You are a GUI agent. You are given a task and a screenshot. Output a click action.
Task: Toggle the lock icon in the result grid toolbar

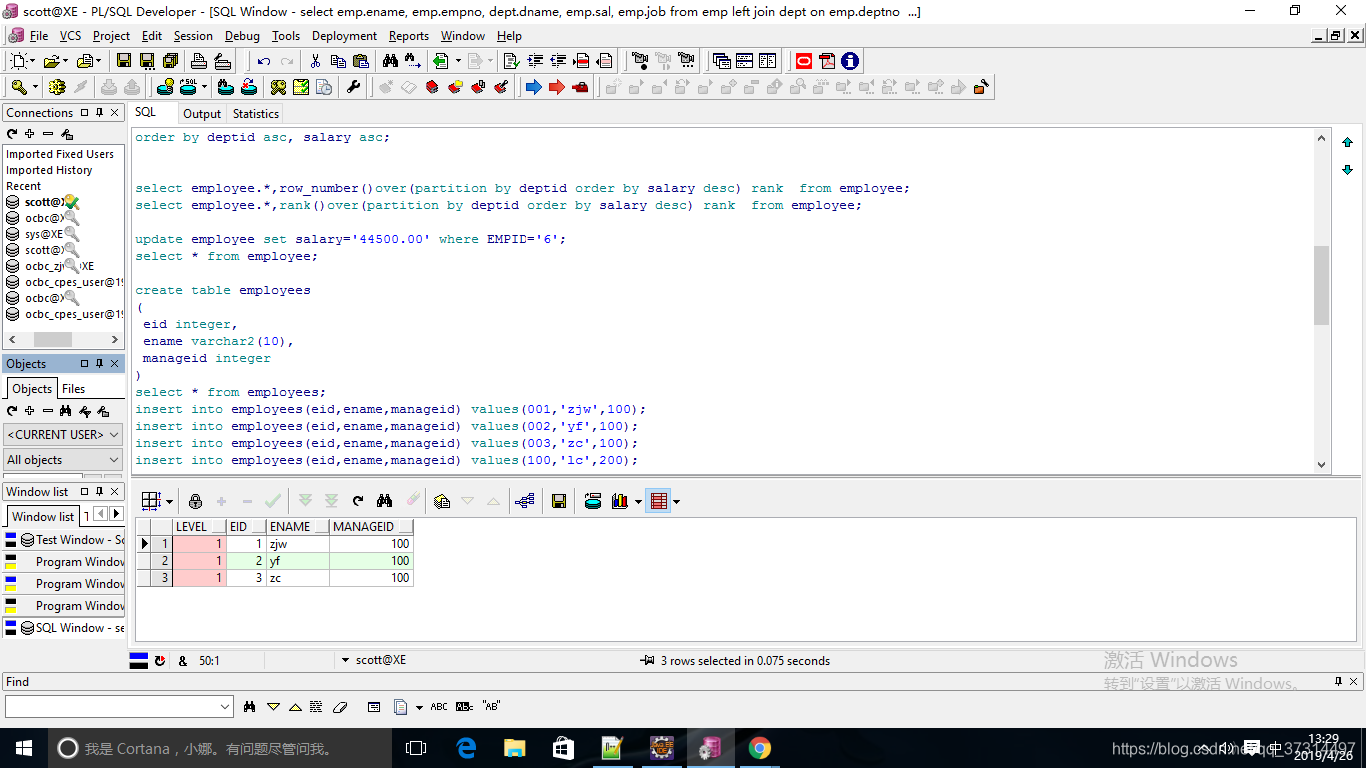click(x=195, y=502)
